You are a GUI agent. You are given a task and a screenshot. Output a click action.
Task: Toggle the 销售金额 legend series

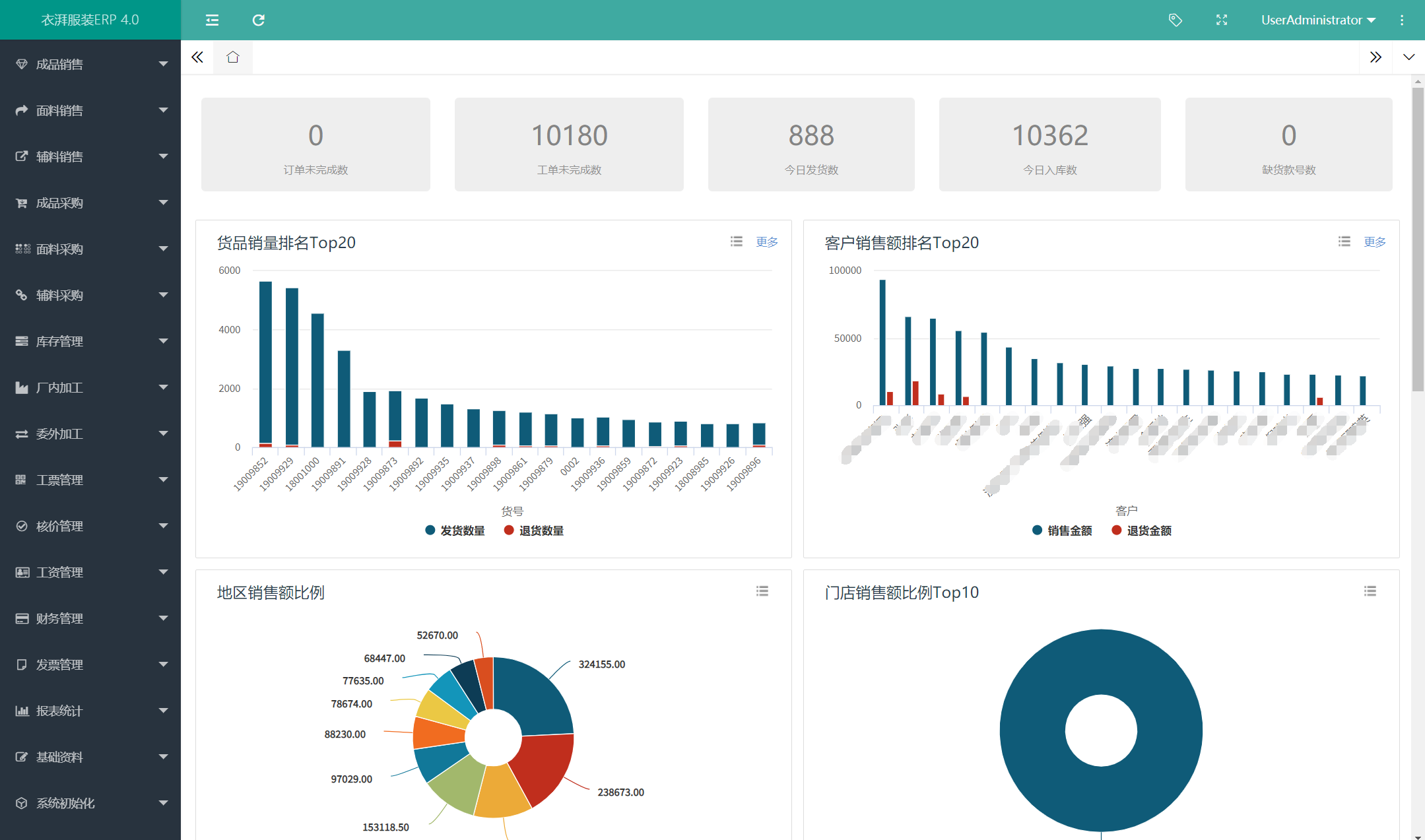tap(1063, 531)
